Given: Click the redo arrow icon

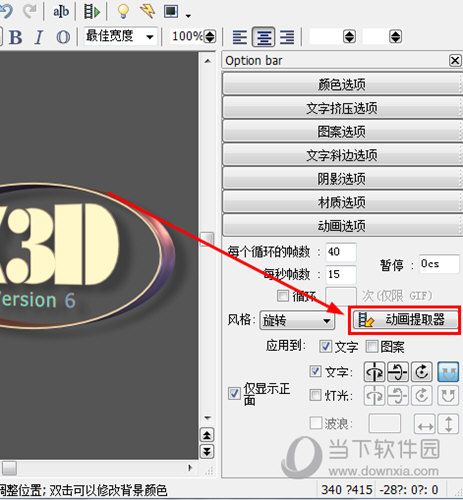Looking at the screenshot, I should click(30, 11).
